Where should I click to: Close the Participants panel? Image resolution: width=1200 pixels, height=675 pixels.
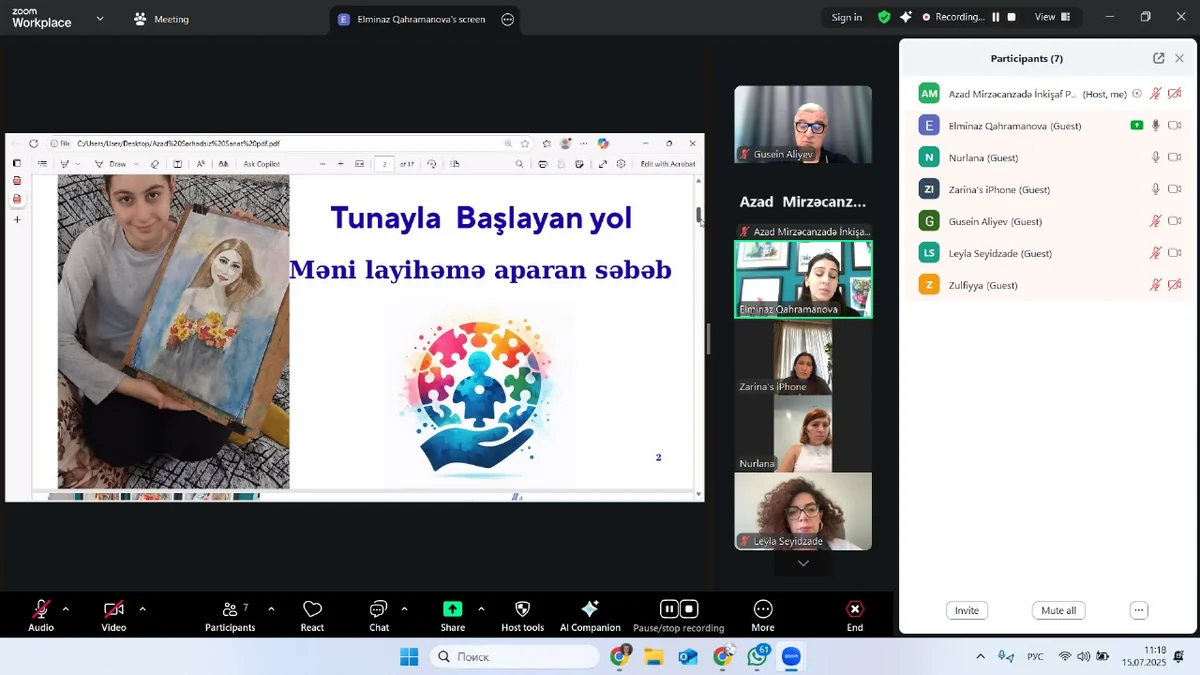tap(1179, 58)
